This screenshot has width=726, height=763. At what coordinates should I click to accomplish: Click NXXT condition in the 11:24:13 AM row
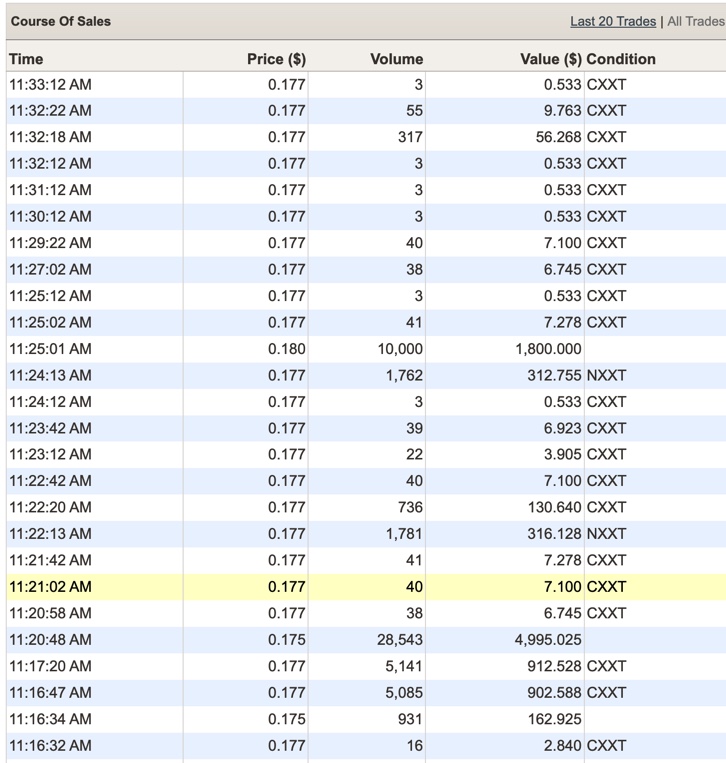tap(606, 375)
